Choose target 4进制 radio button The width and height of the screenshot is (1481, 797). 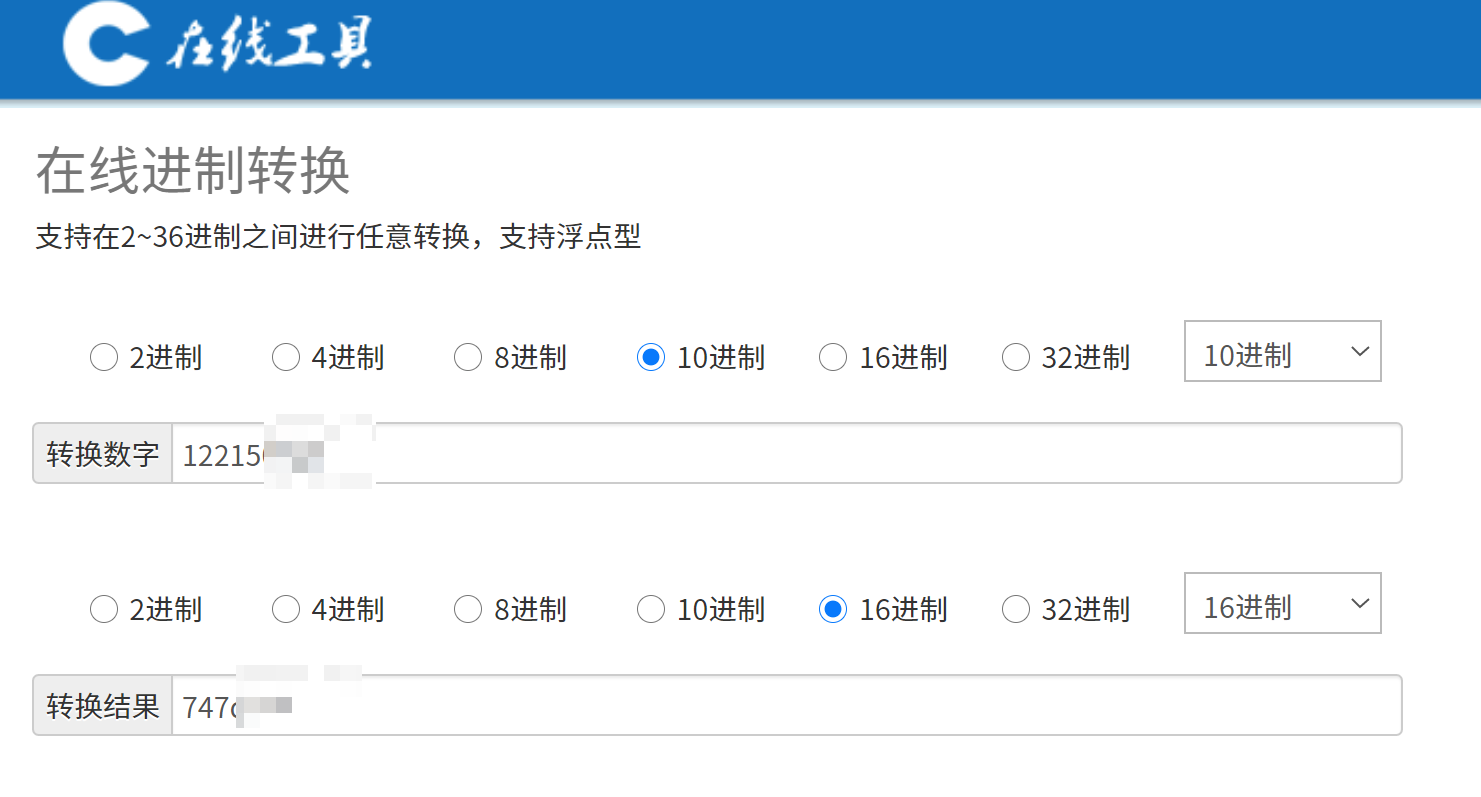pyautogui.click(x=286, y=609)
